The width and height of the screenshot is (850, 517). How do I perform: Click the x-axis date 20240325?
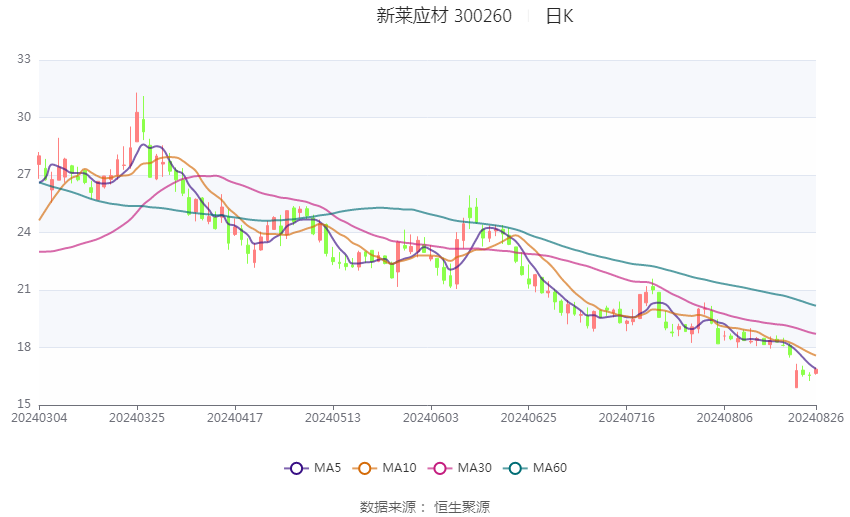pos(137,418)
